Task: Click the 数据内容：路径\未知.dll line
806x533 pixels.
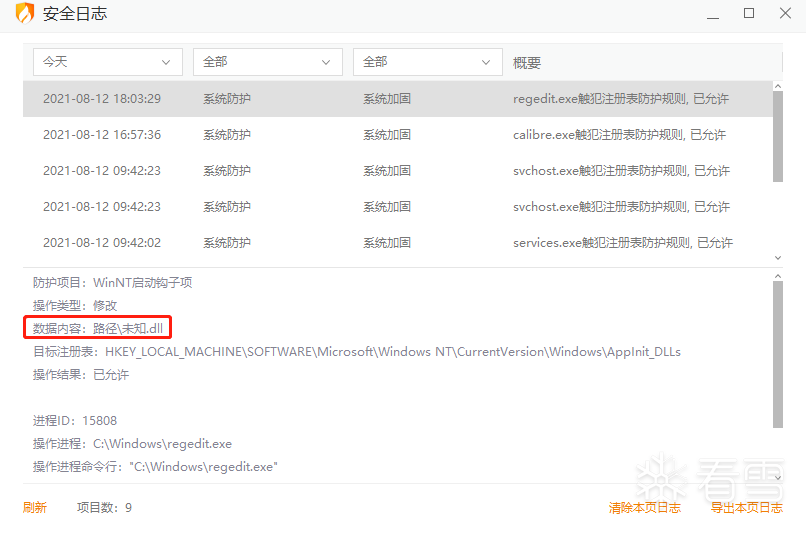Action: point(98,328)
